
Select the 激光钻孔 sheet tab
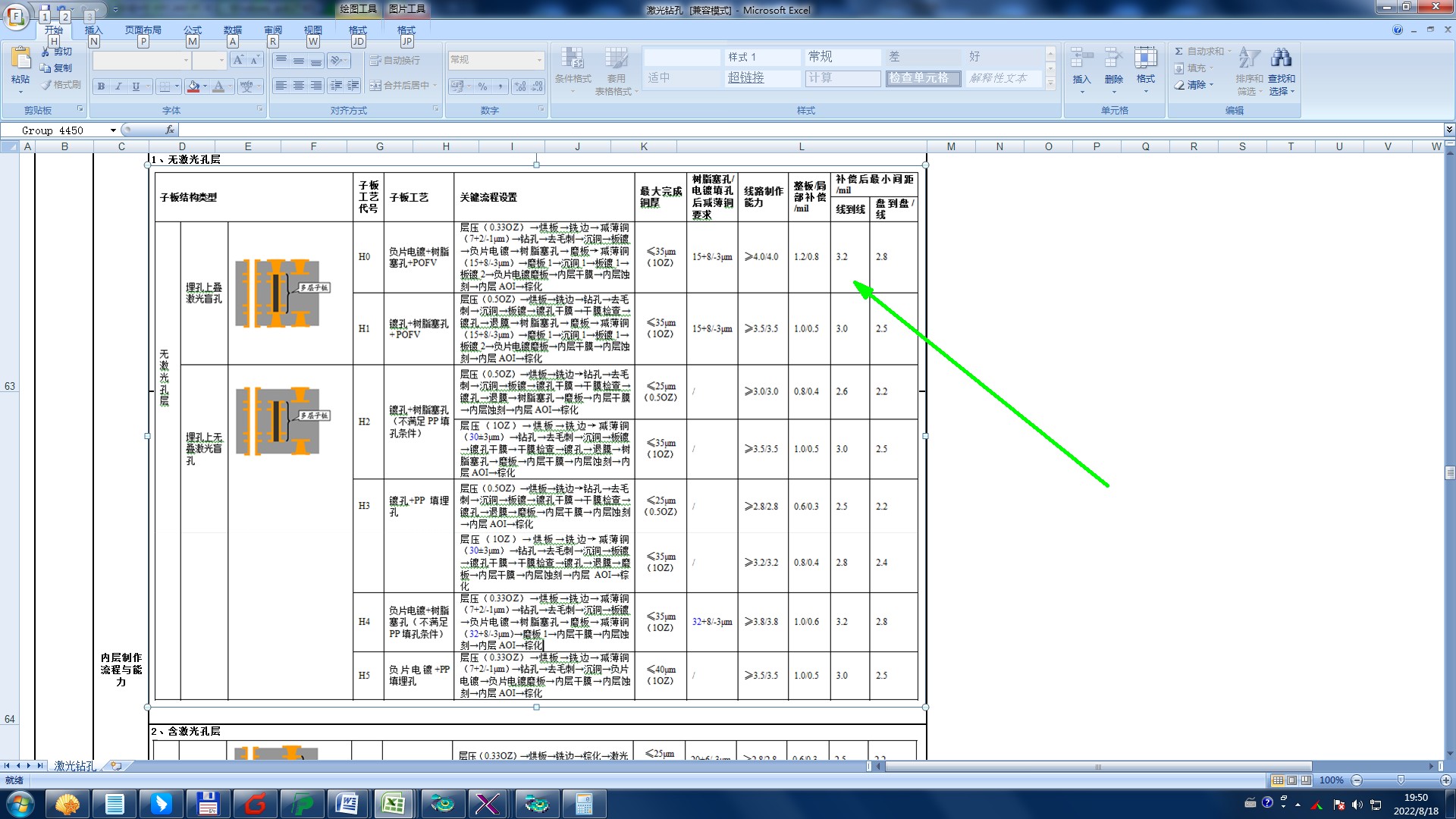pos(74,766)
